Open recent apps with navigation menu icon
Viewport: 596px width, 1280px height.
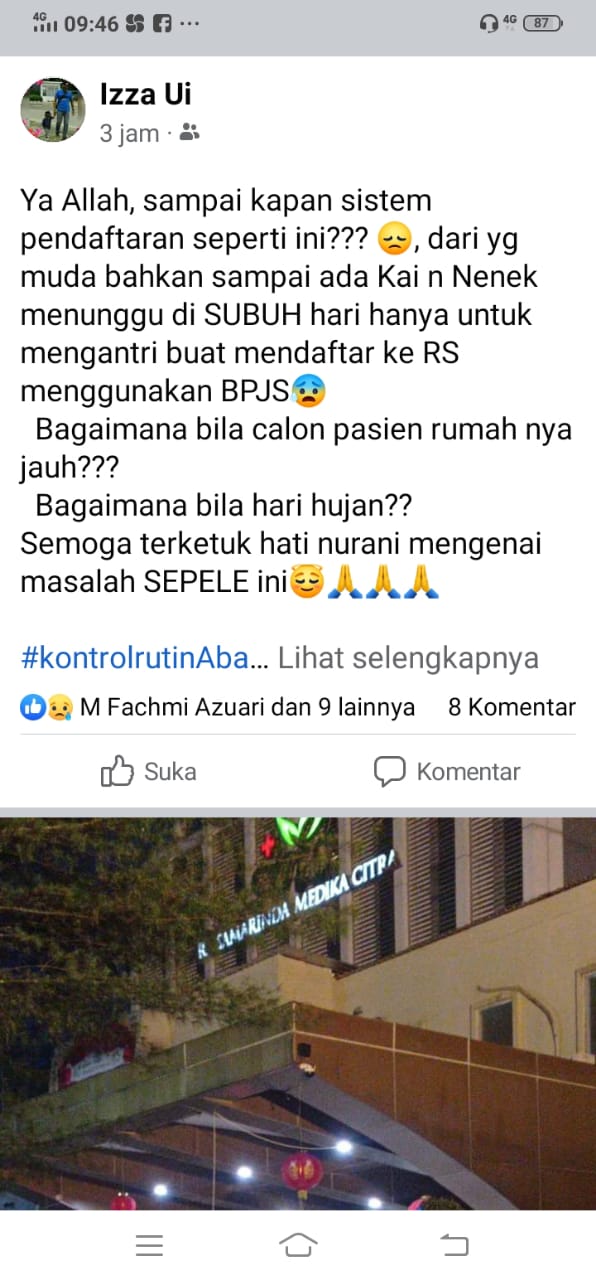[x=149, y=1245]
